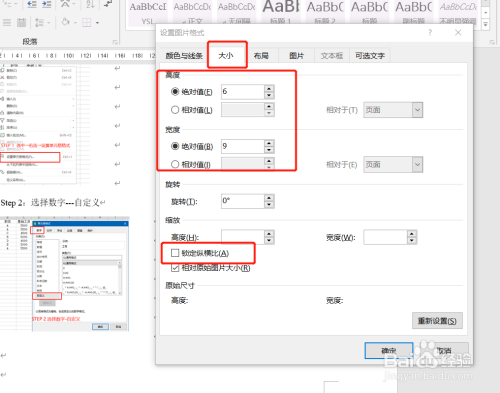This screenshot has height=393, width=500.
Task: Toggle the show paragraph marks icon
Action: (x=108, y=4)
